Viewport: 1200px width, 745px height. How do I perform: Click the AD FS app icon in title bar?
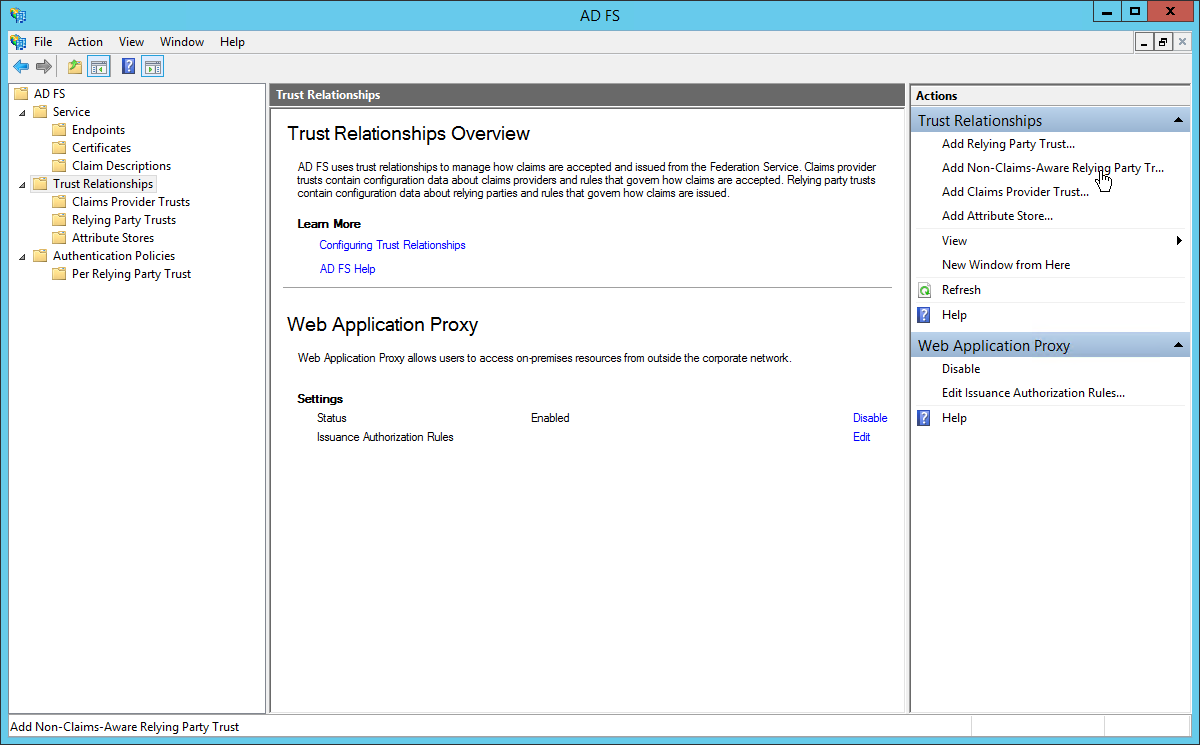[x=18, y=15]
